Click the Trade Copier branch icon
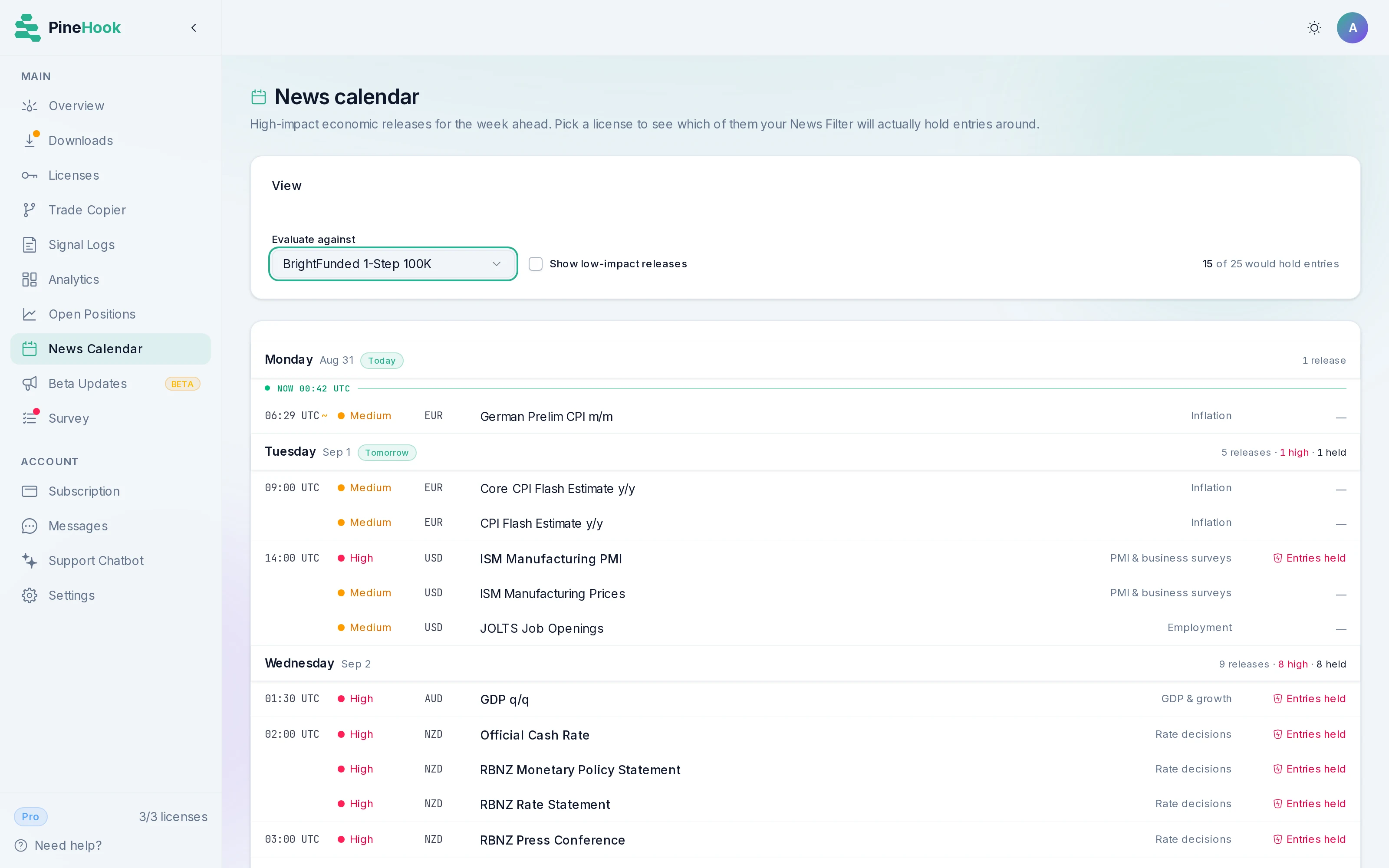This screenshot has height=868, width=1389. click(29, 210)
